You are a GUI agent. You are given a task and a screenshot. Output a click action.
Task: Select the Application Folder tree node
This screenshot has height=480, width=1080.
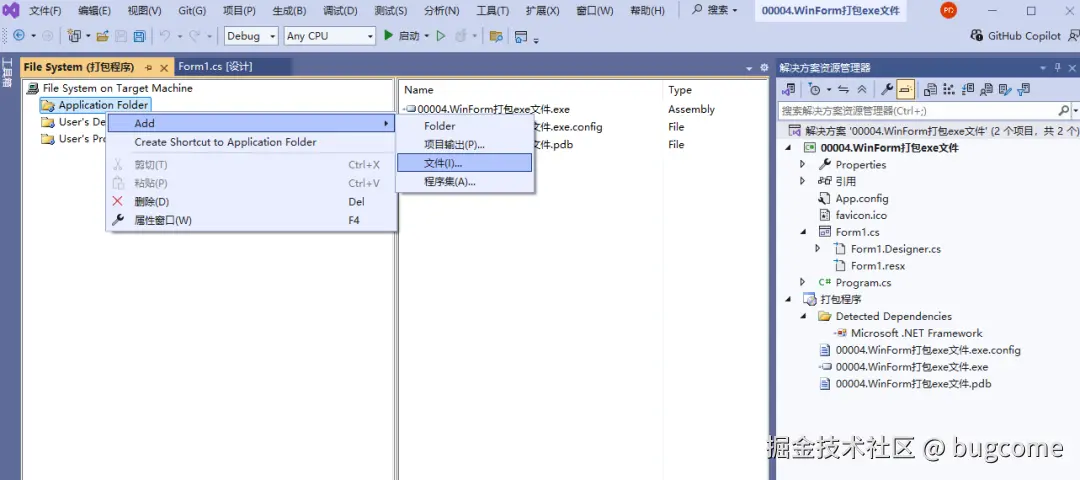point(103,105)
